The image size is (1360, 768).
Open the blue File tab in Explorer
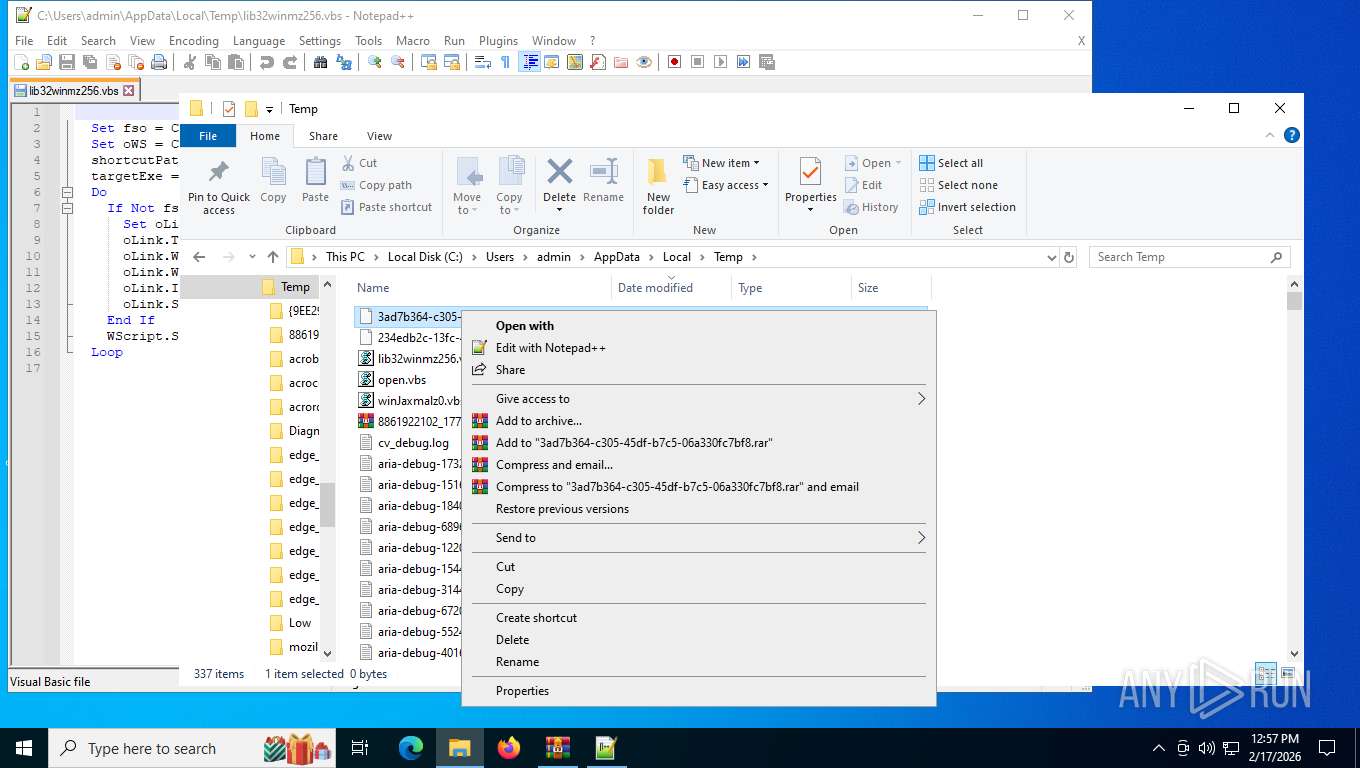coord(208,136)
